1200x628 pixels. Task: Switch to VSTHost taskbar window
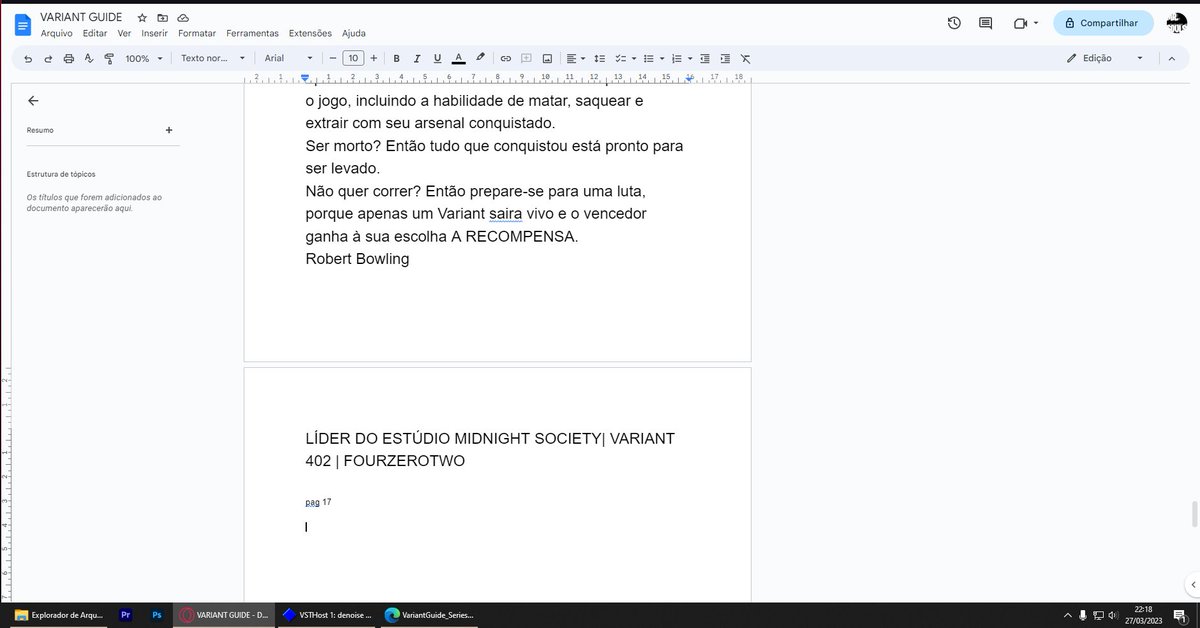[x=327, y=615]
